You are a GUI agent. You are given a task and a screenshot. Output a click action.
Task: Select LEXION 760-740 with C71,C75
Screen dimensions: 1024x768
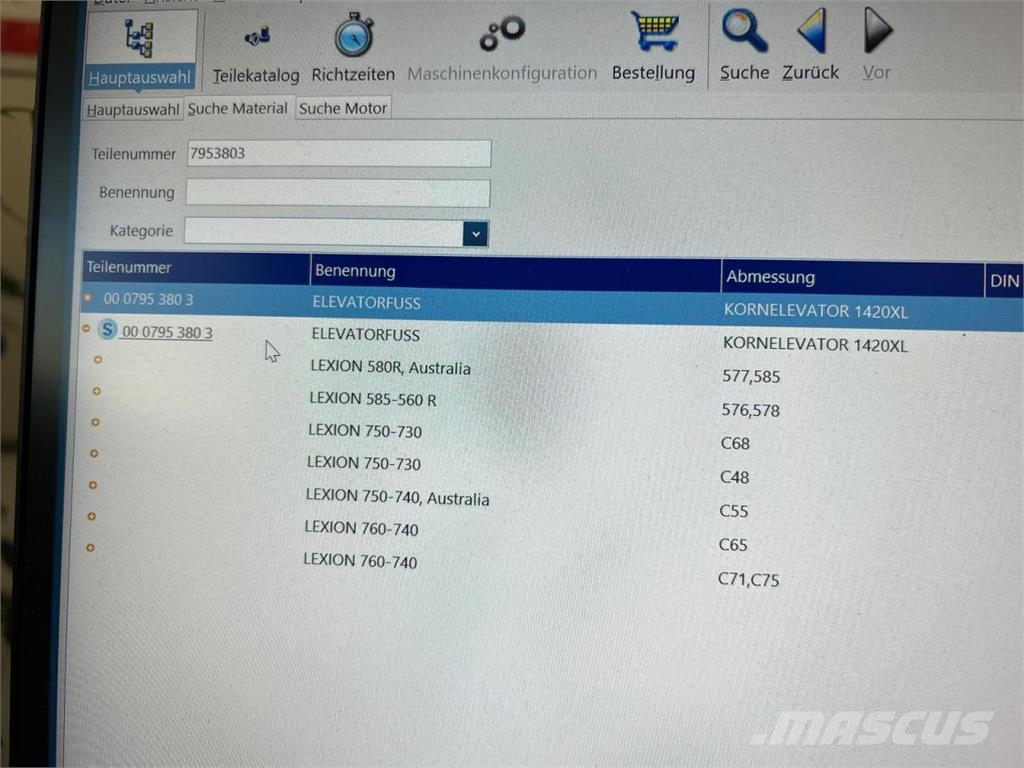(360, 560)
